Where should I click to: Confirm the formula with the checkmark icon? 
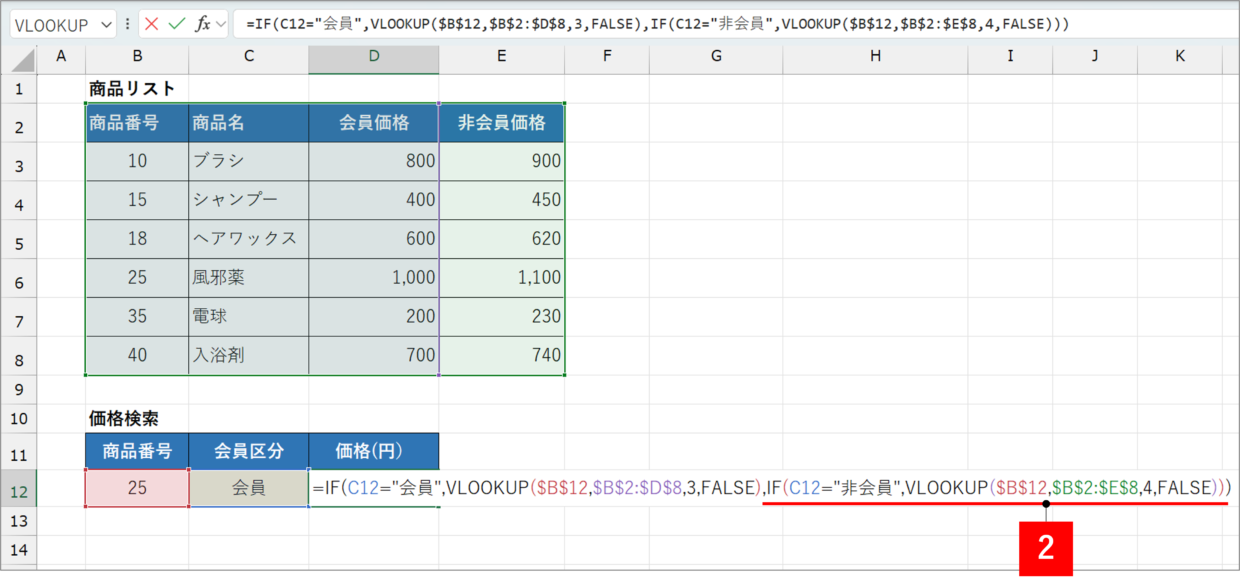pos(177,24)
